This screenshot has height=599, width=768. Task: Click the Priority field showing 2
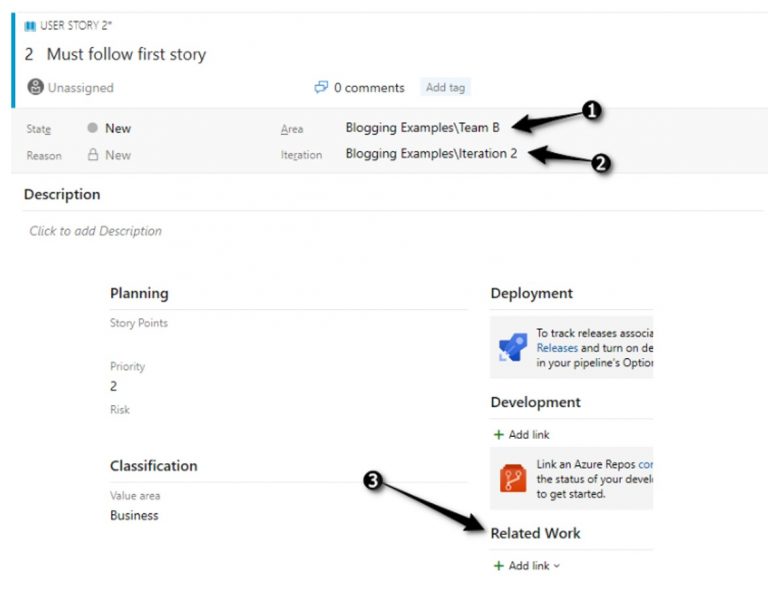(114, 386)
